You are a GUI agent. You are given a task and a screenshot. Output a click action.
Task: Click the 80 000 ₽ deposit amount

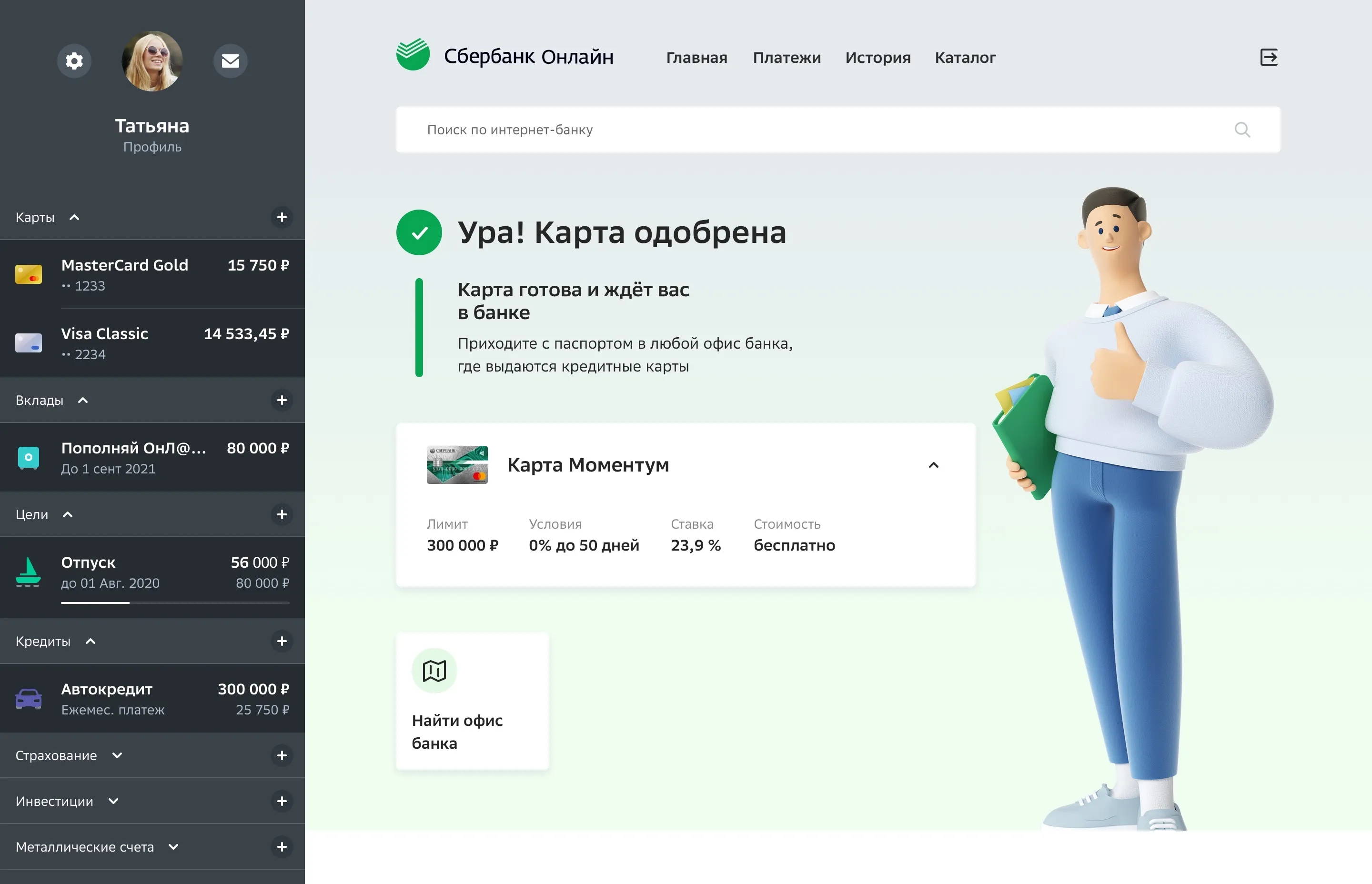pyautogui.click(x=258, y=448)
